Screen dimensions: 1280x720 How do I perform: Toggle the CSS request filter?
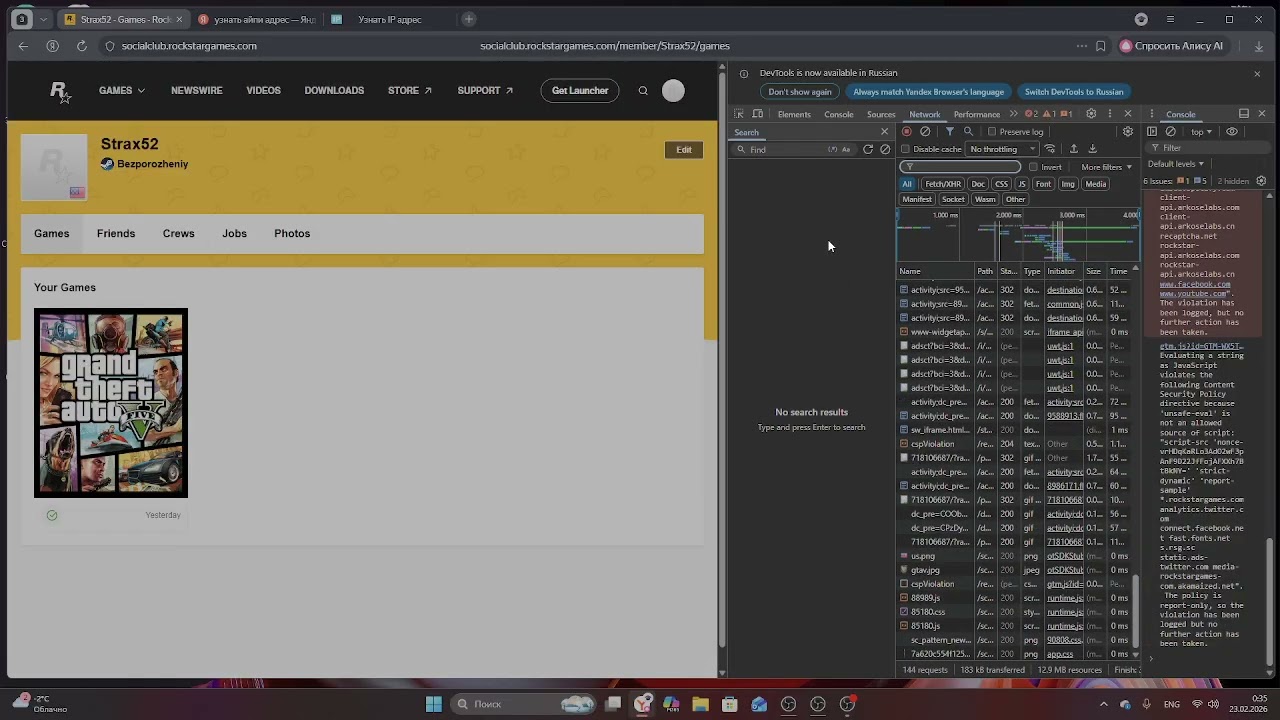point(1001,184)
